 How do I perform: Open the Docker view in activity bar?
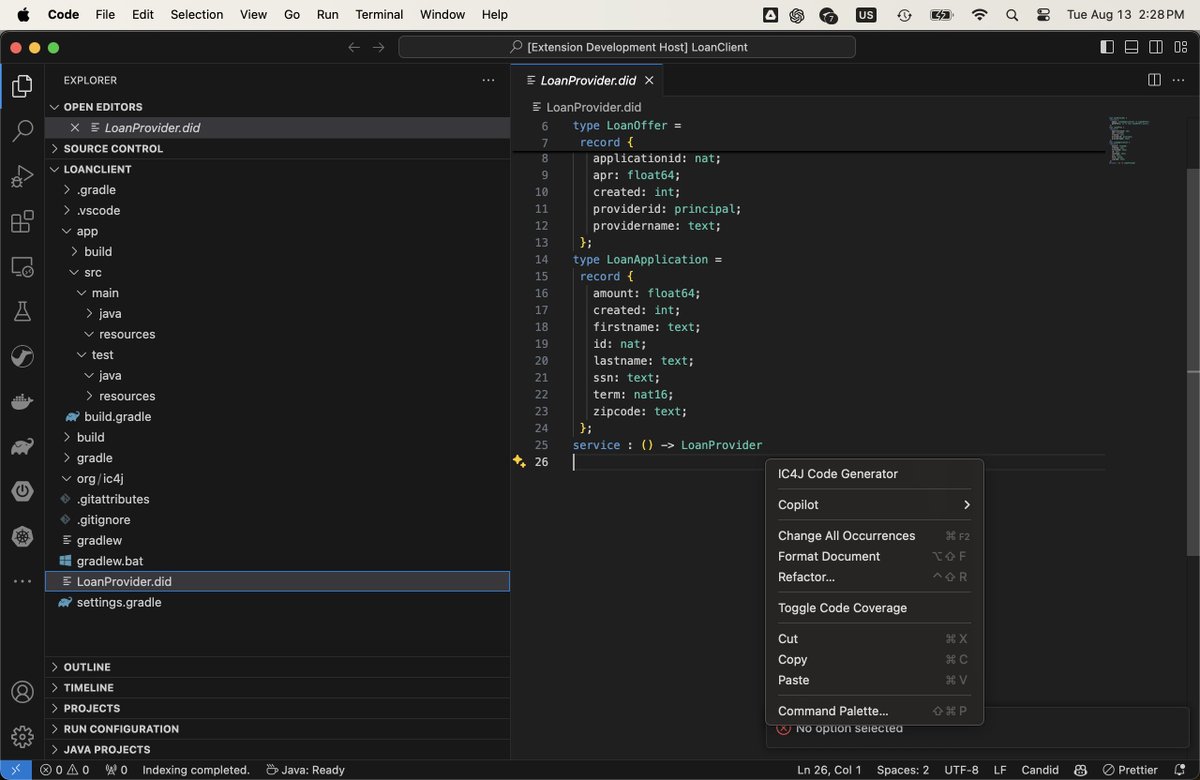point(22,402)
